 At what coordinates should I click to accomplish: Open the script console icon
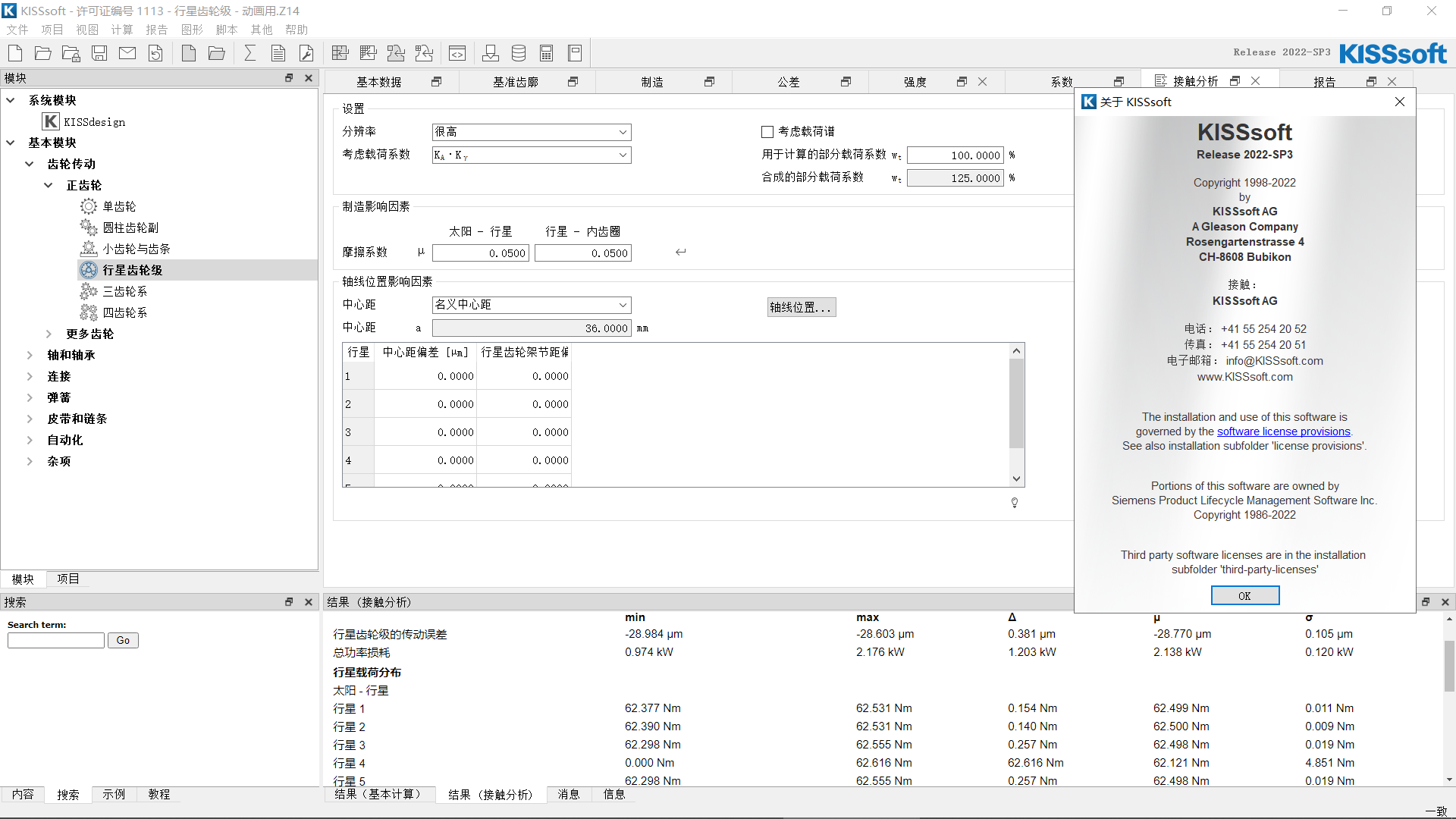coord(457,53)
